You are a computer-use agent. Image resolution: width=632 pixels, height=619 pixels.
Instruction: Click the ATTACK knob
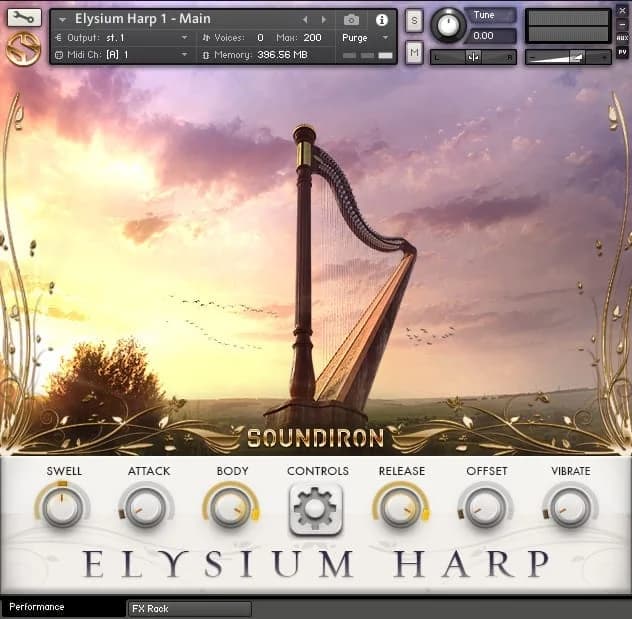[x=146, y=508]
